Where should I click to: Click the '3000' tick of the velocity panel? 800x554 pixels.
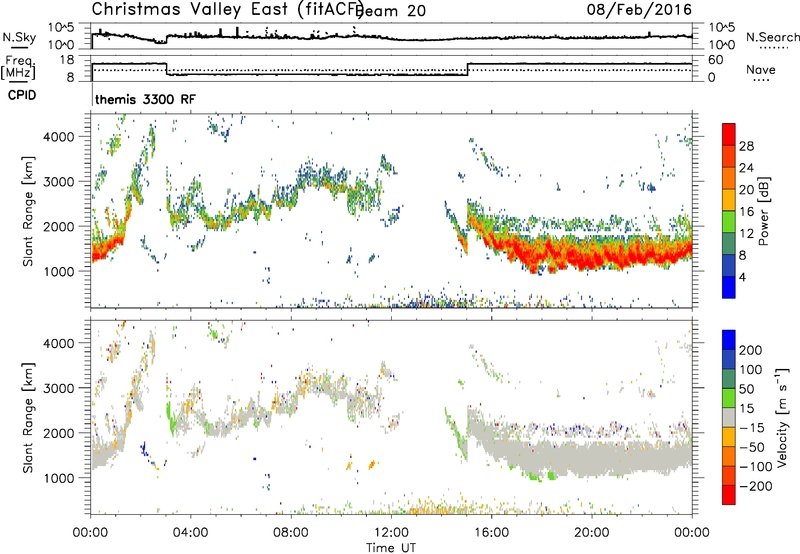pyautogui.click(x=59, y=388)
